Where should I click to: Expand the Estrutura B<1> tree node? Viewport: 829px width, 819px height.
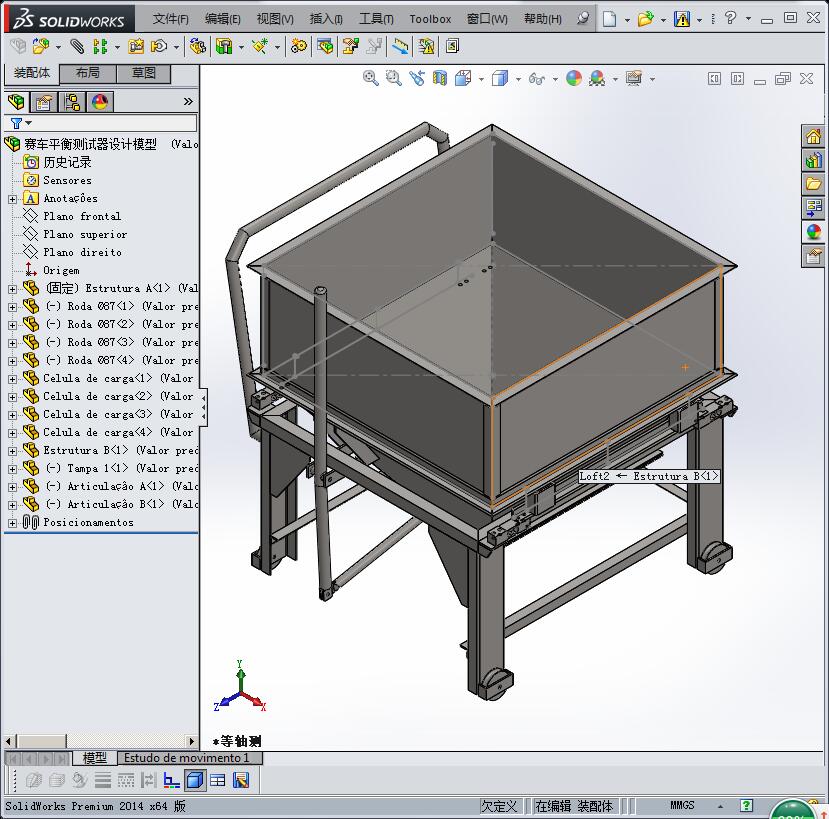point(12,451)
